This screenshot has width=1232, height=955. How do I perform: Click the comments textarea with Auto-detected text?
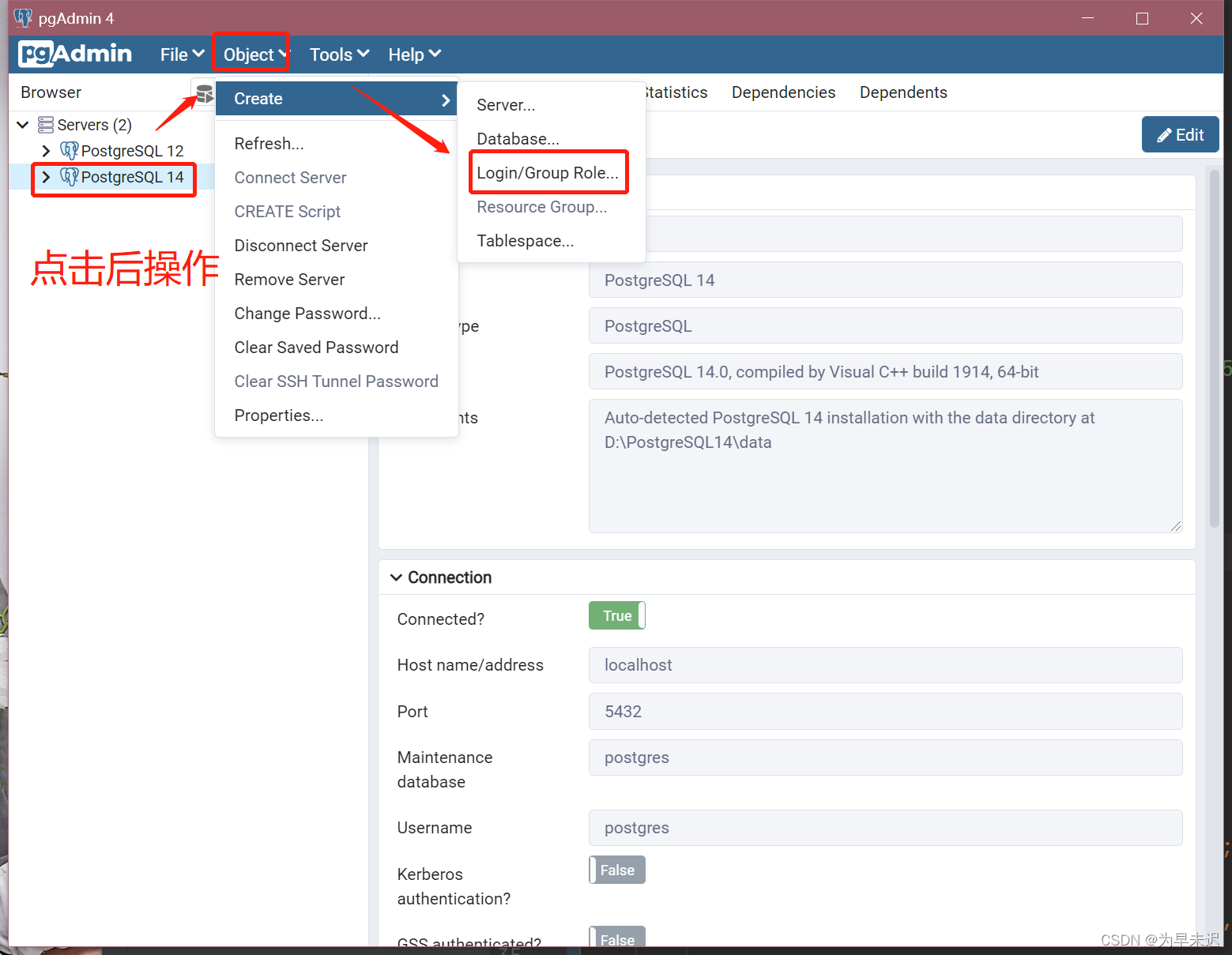tap(885, 466)
